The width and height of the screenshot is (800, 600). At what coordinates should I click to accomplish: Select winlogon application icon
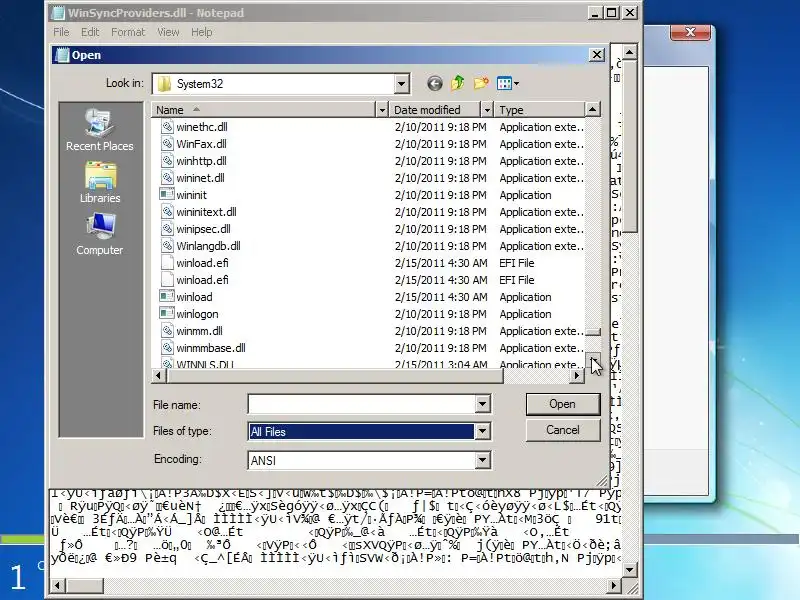(x=167, y=314)
